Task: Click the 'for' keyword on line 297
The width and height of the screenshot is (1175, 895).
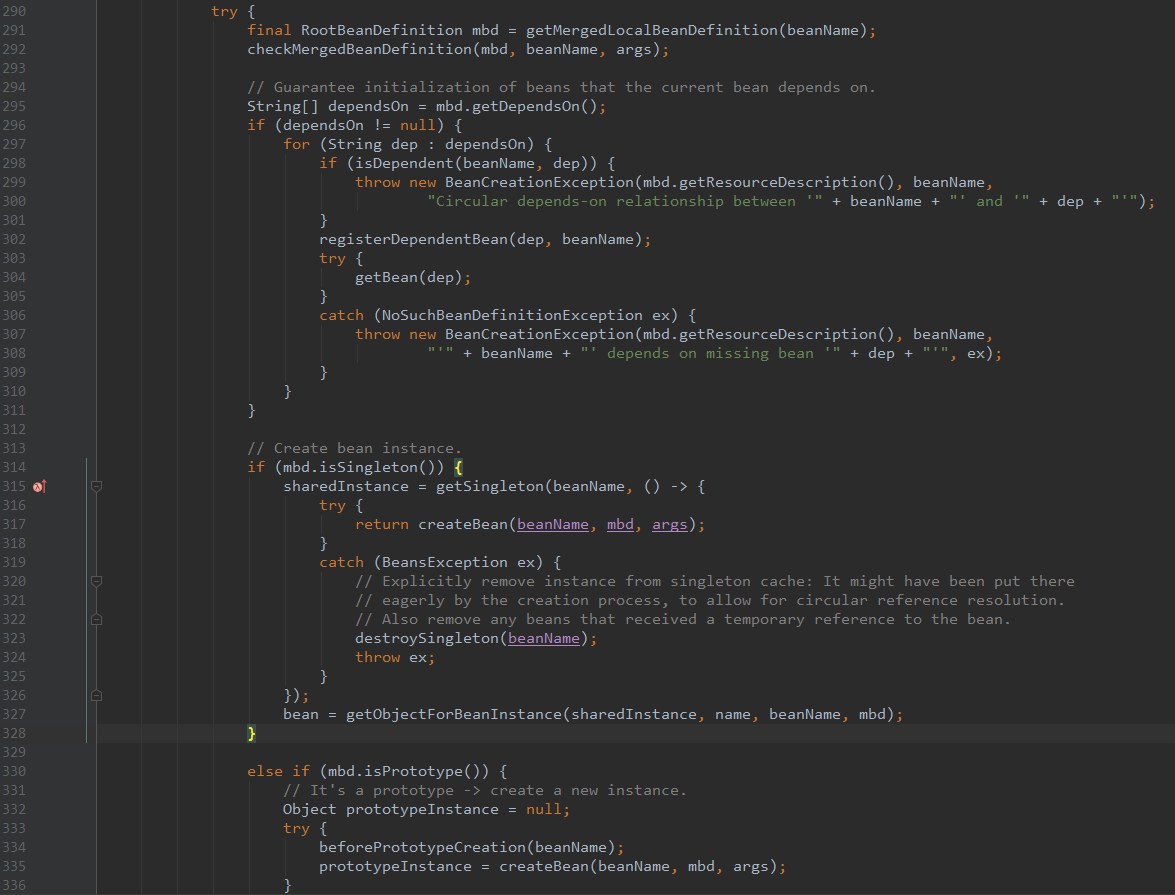Action: [x=297, y=144]
